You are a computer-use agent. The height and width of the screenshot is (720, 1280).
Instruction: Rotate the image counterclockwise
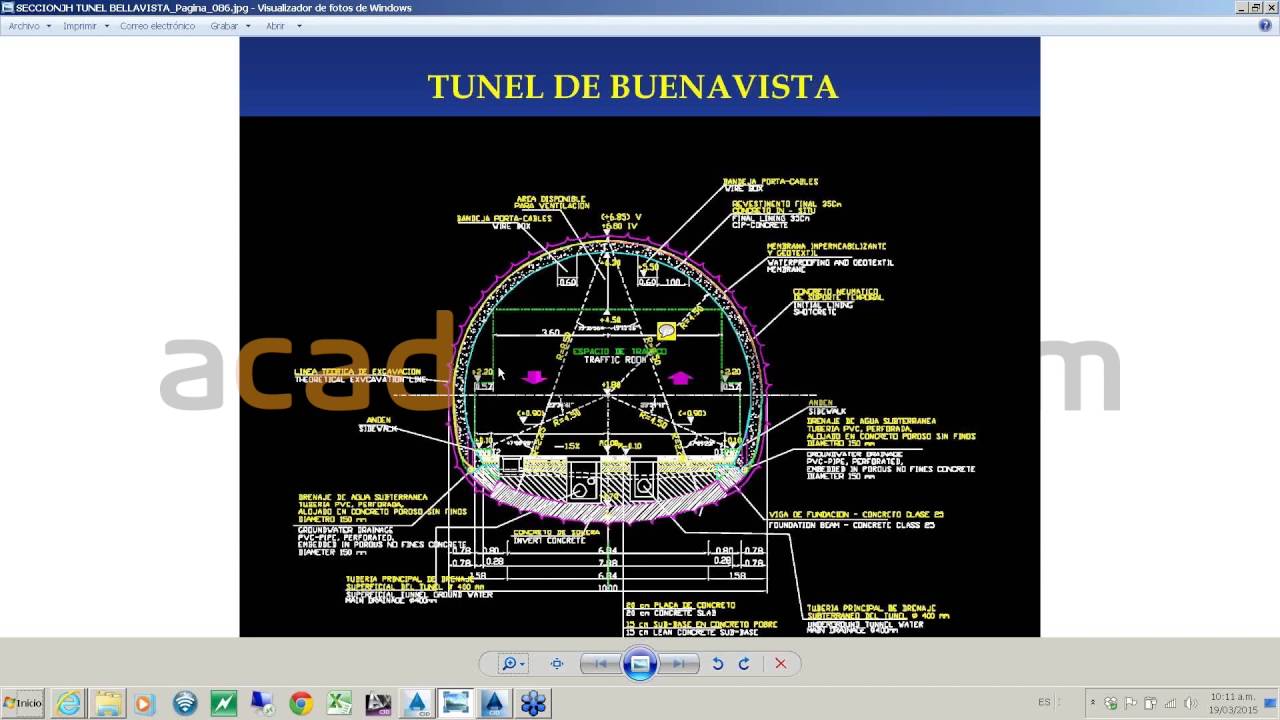pos(717,663)
